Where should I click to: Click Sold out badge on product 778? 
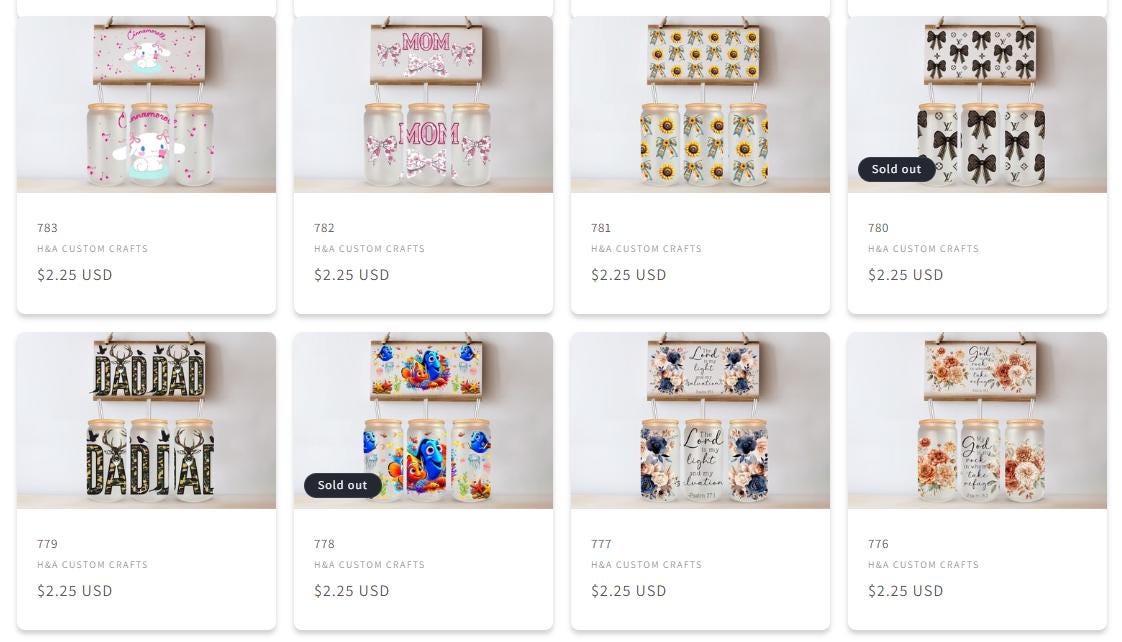point(342,485)
